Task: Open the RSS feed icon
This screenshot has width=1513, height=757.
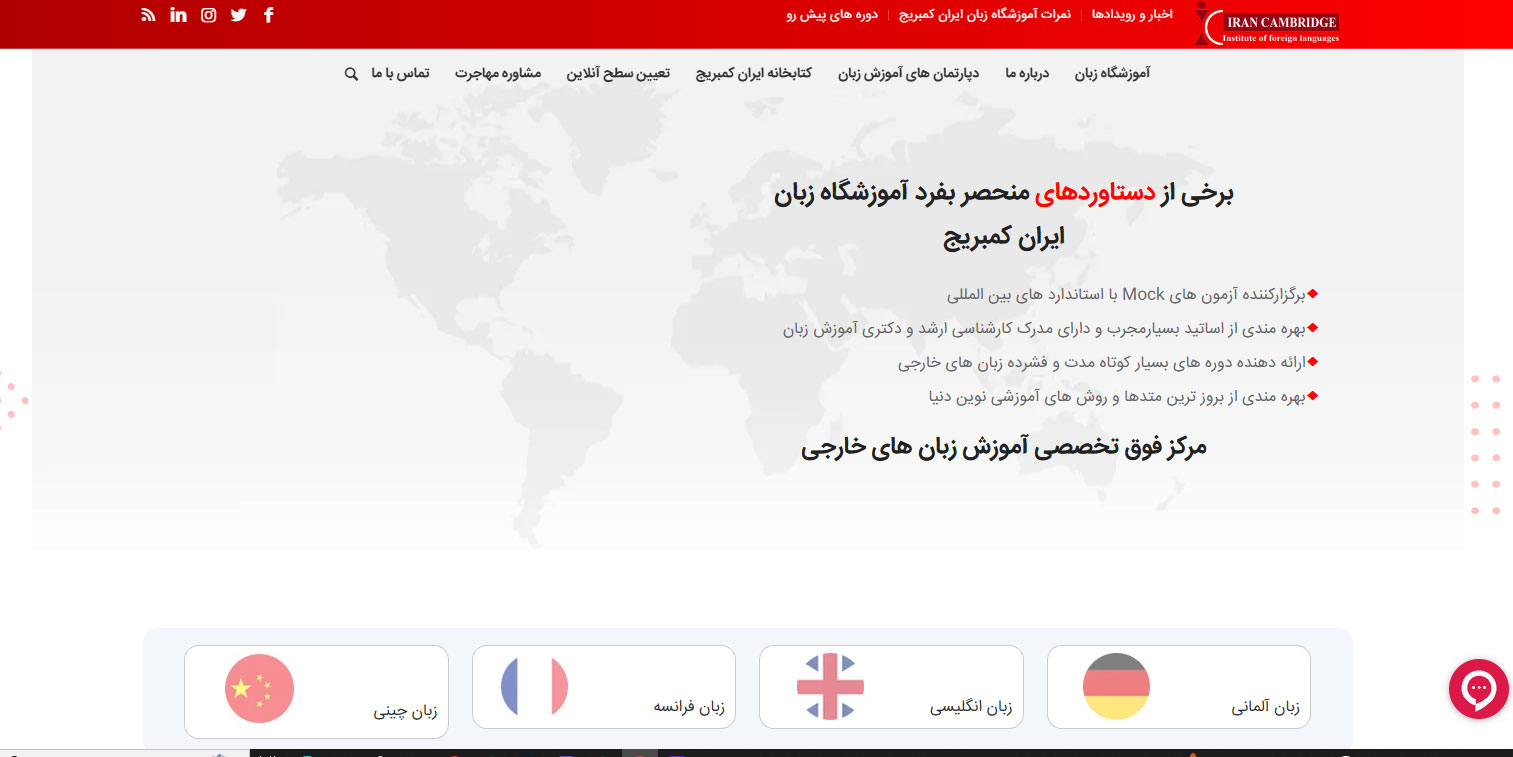Action: pyautogui.click(x=148, y=15)
